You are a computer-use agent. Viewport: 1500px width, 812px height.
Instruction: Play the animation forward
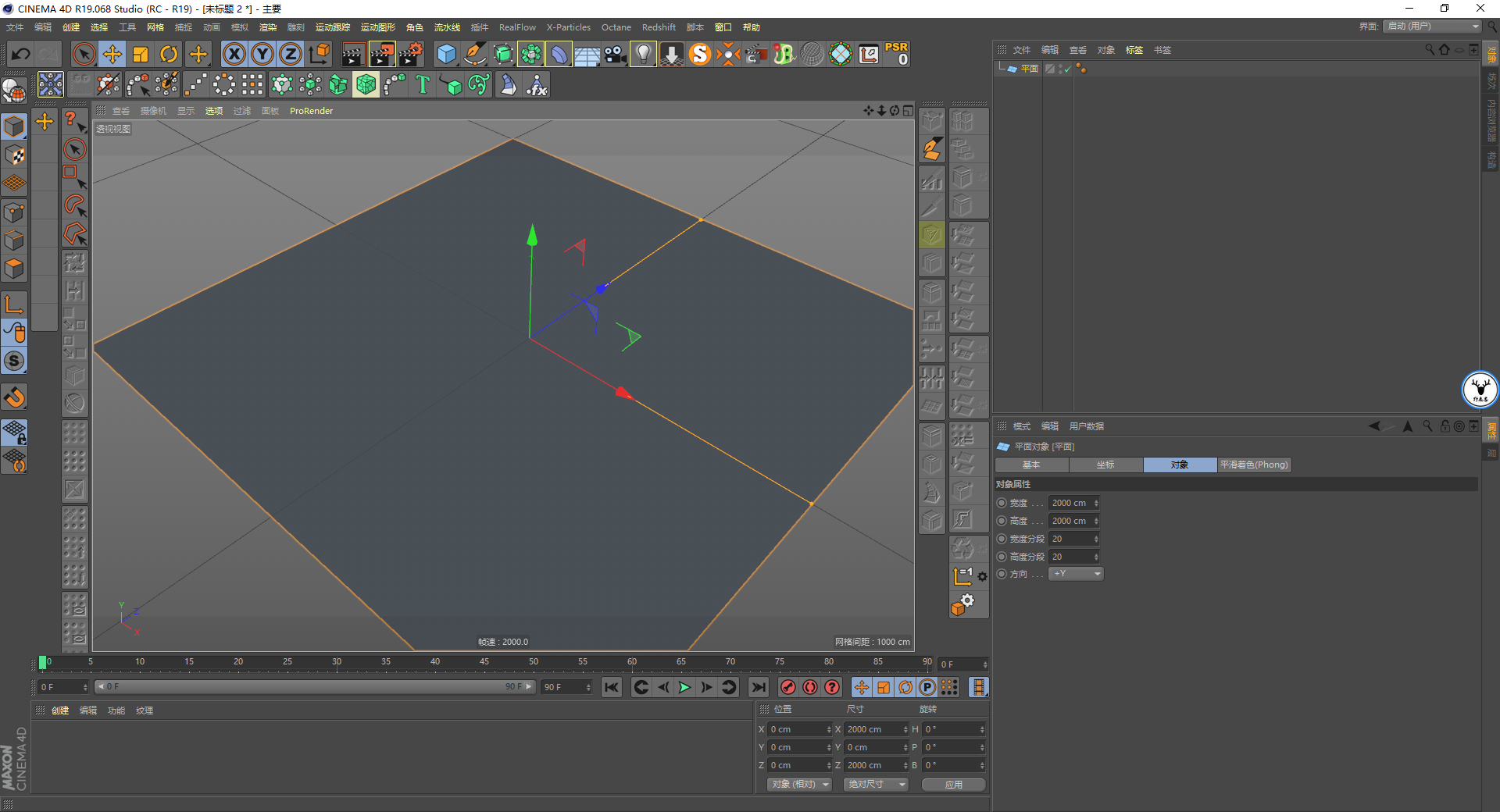[685, 687]
